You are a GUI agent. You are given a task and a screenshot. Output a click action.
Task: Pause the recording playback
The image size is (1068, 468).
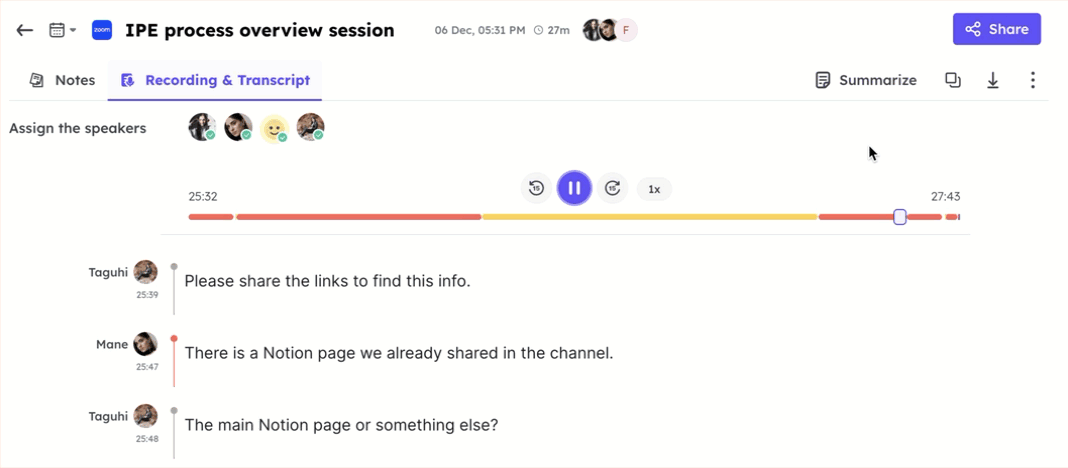click(x=574, y=188)
